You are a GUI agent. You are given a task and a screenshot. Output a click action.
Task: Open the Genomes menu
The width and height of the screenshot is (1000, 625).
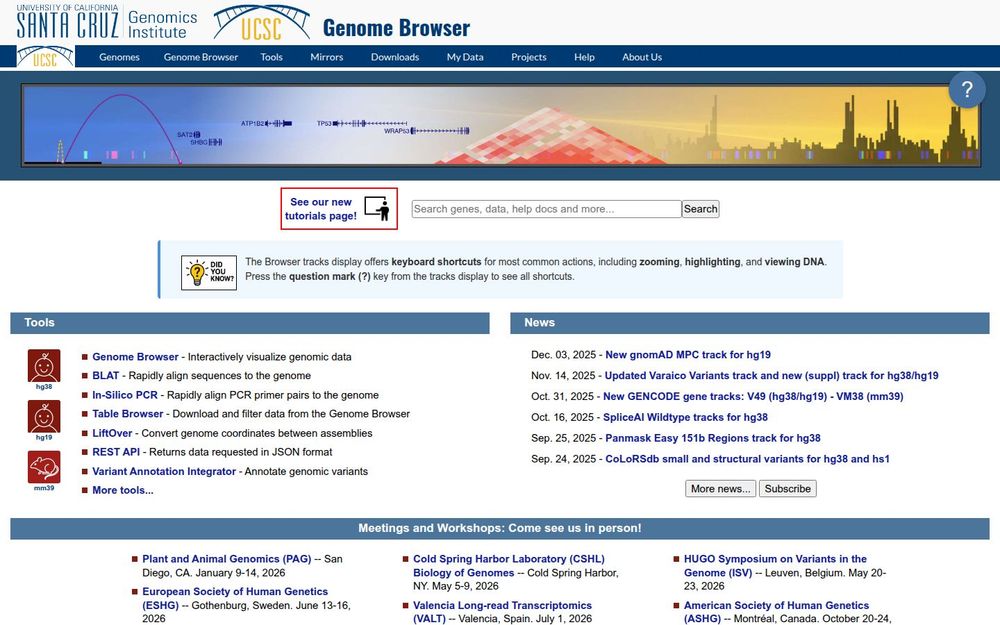point(119,57)
